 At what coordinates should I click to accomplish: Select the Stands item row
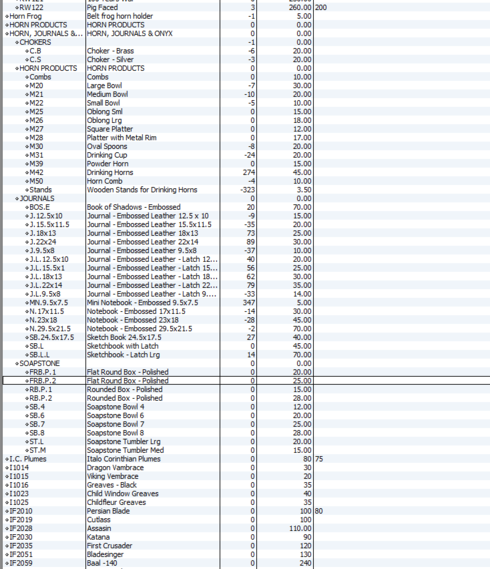click(245, 190)
